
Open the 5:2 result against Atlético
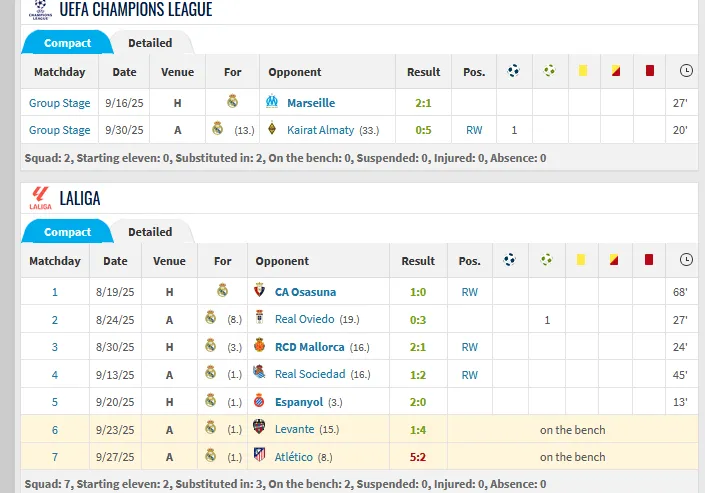tap(418, 456)
